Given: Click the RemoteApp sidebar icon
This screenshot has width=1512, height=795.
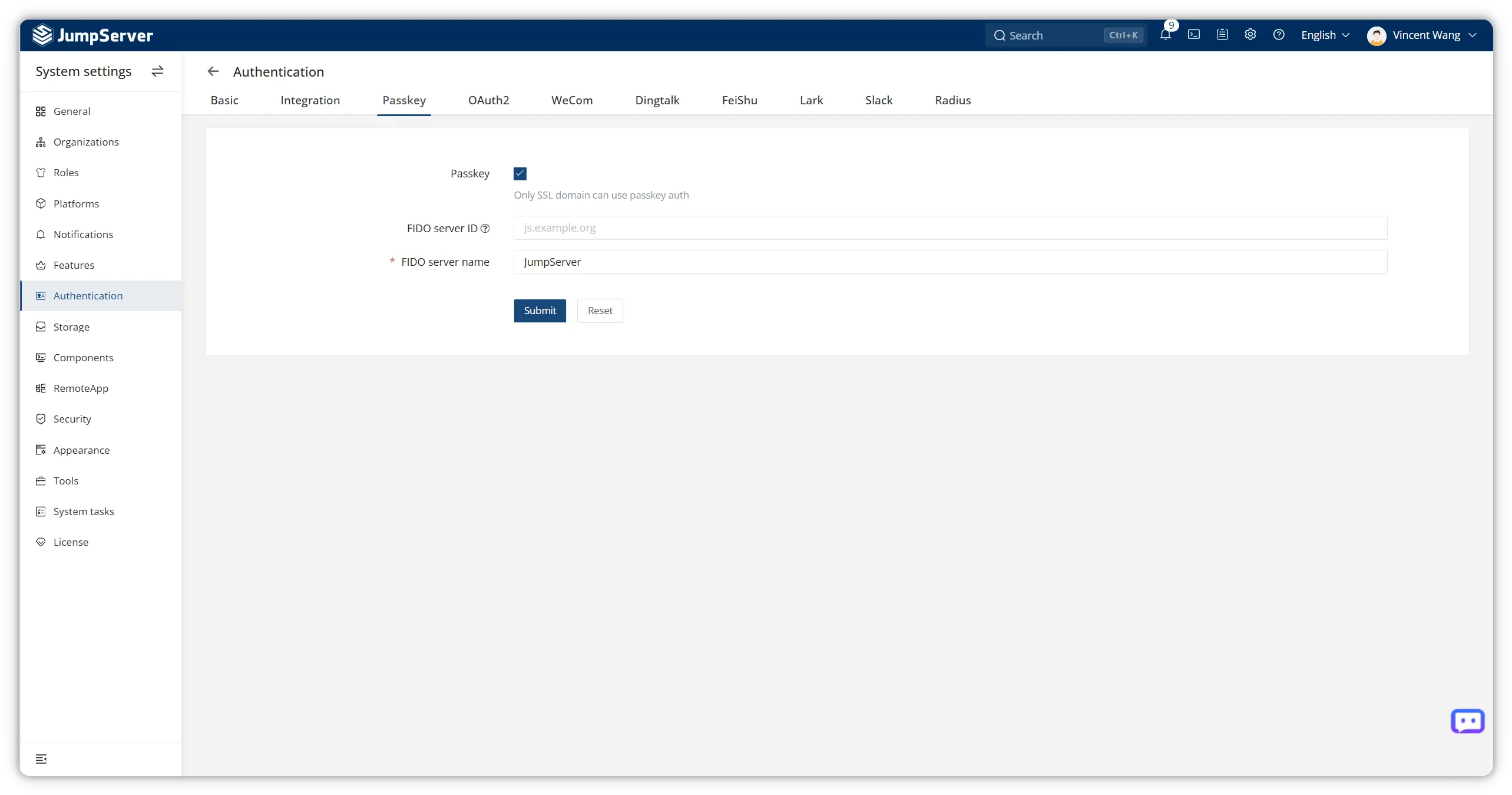Looking at the screenshot, I should [x=41, y=388].
